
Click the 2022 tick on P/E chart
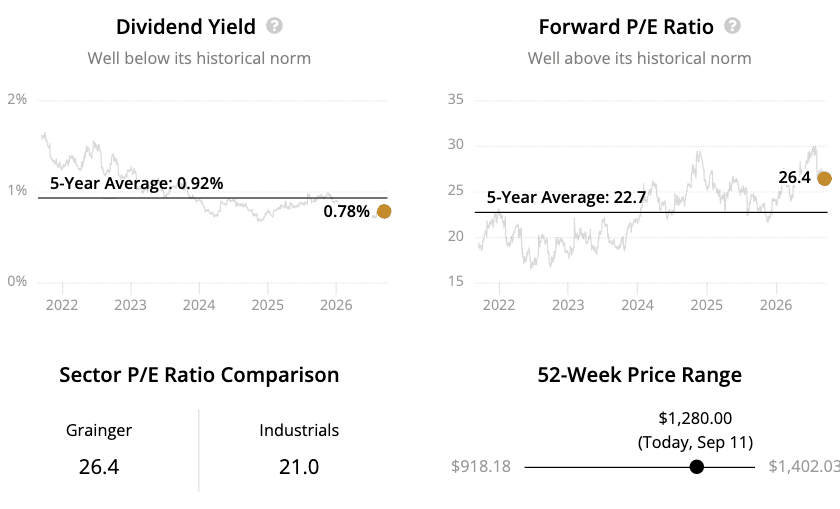pos(499,305)
